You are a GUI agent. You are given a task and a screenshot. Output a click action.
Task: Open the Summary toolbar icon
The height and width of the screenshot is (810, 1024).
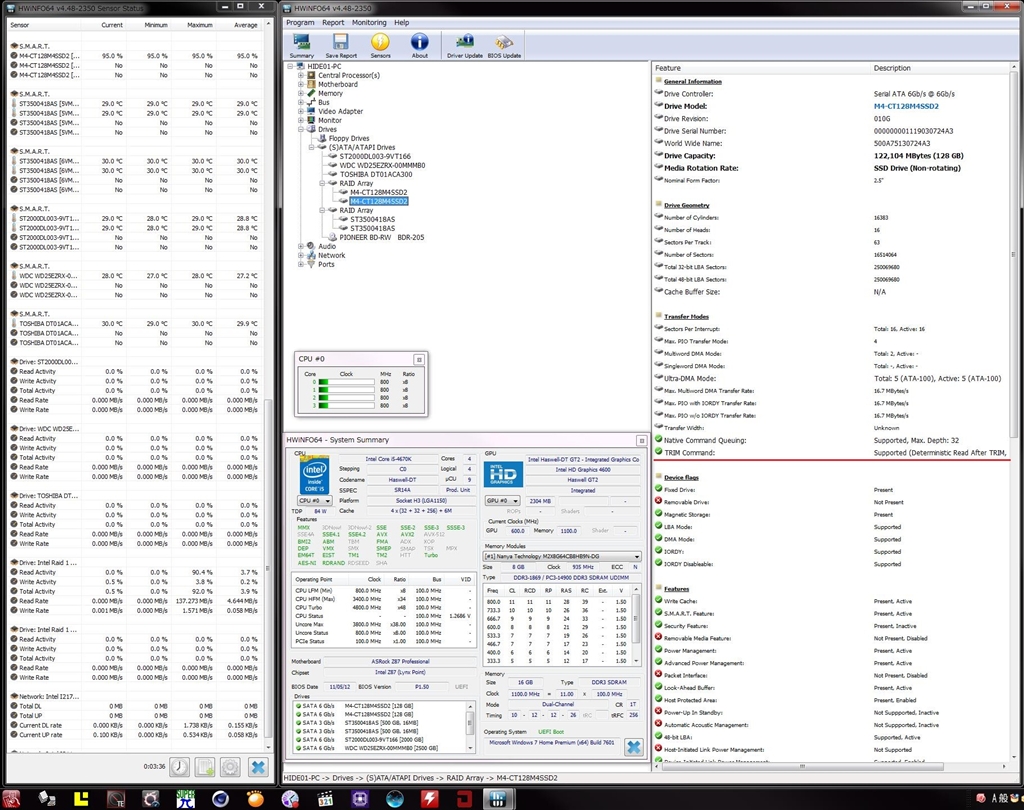tap(301, 44)
